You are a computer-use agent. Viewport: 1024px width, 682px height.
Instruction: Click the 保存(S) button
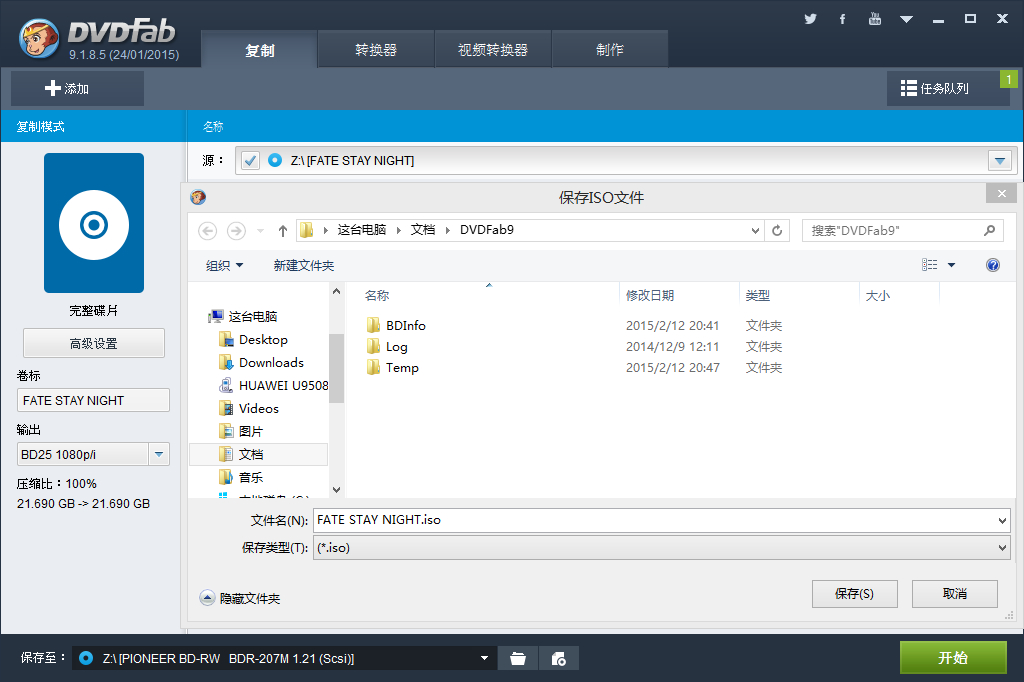pyautogui.click(x=854, y=594)
